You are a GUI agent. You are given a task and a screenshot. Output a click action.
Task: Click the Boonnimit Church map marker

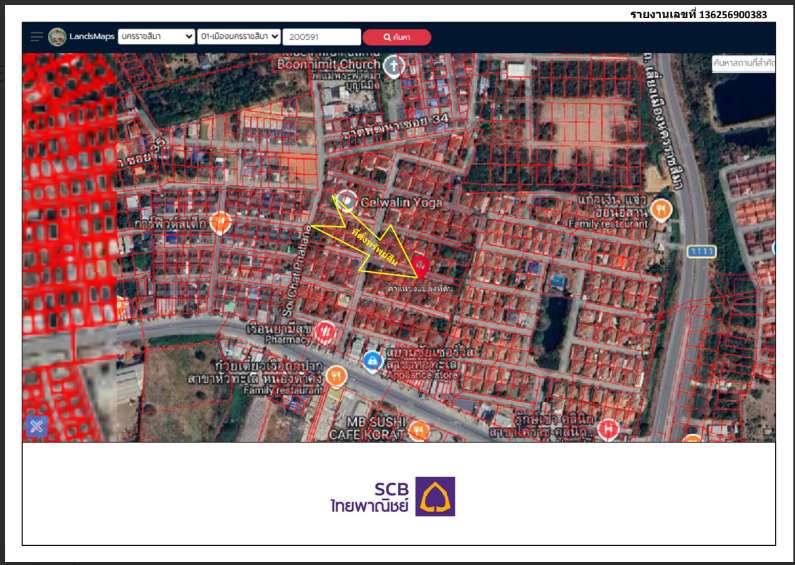[x=393, y=66]
